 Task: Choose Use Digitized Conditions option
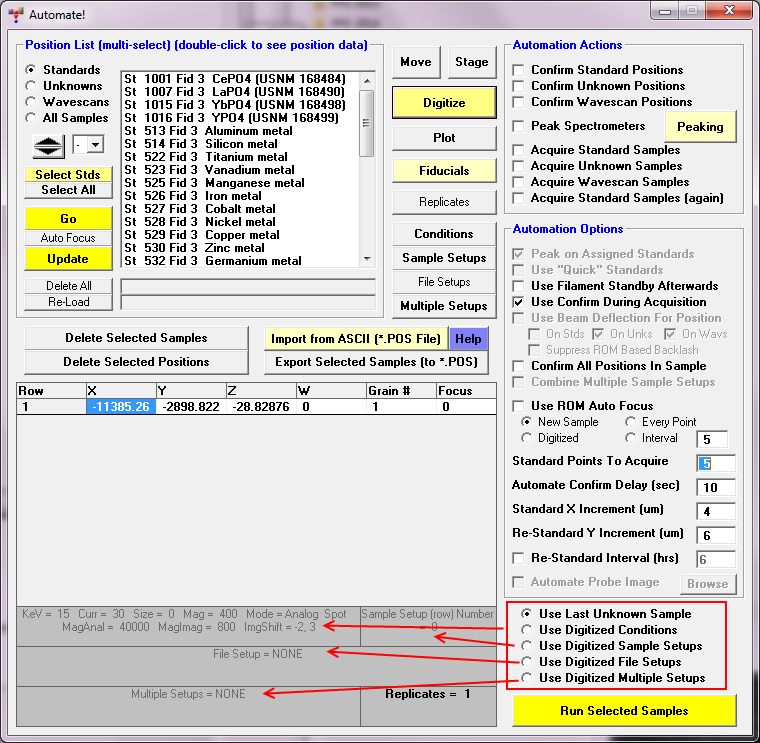point(526,630)
